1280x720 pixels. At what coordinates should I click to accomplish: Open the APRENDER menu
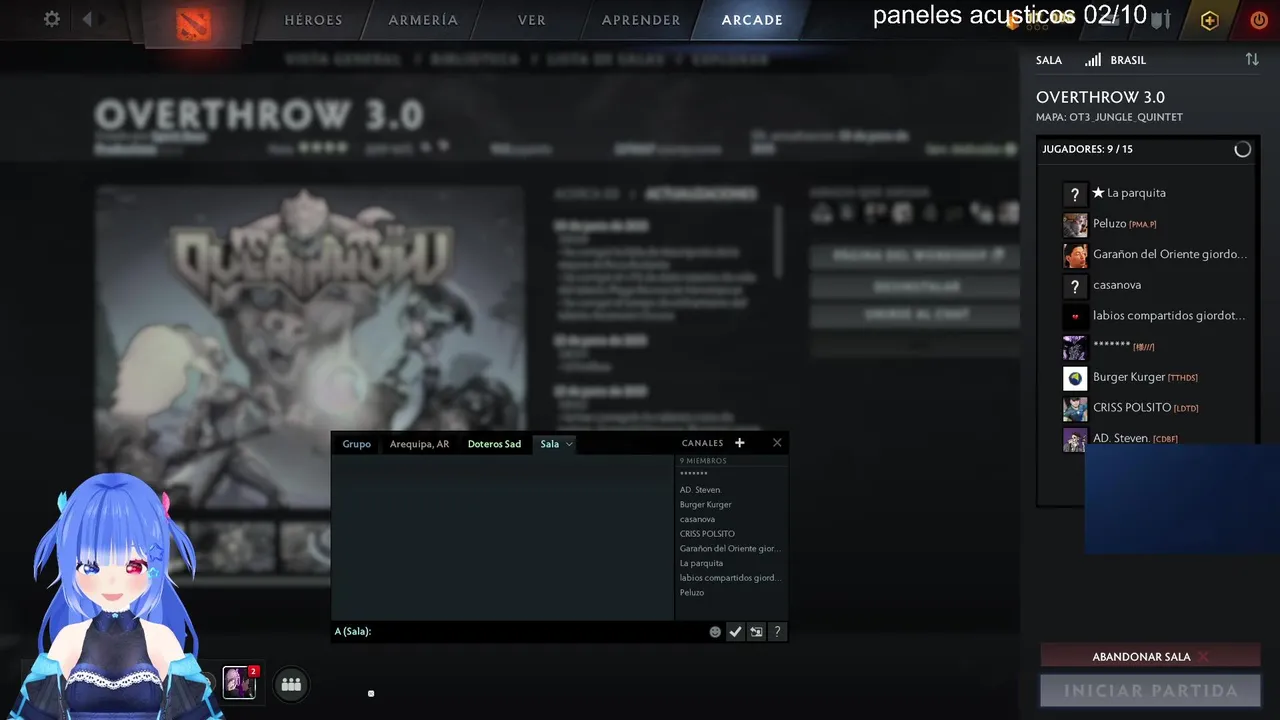(x=641, y=20)
